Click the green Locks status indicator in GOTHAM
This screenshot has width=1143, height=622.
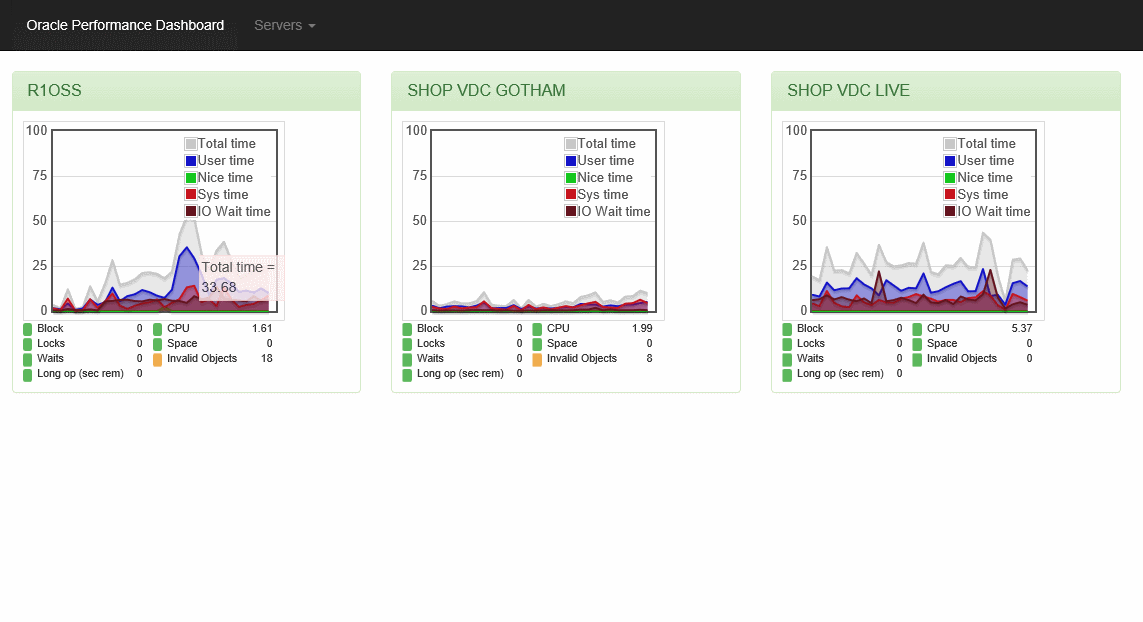point(407,344)
